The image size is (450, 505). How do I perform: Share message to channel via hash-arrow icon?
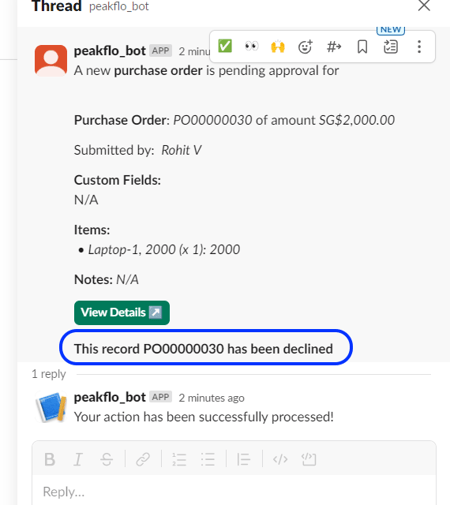click(334, 47)
